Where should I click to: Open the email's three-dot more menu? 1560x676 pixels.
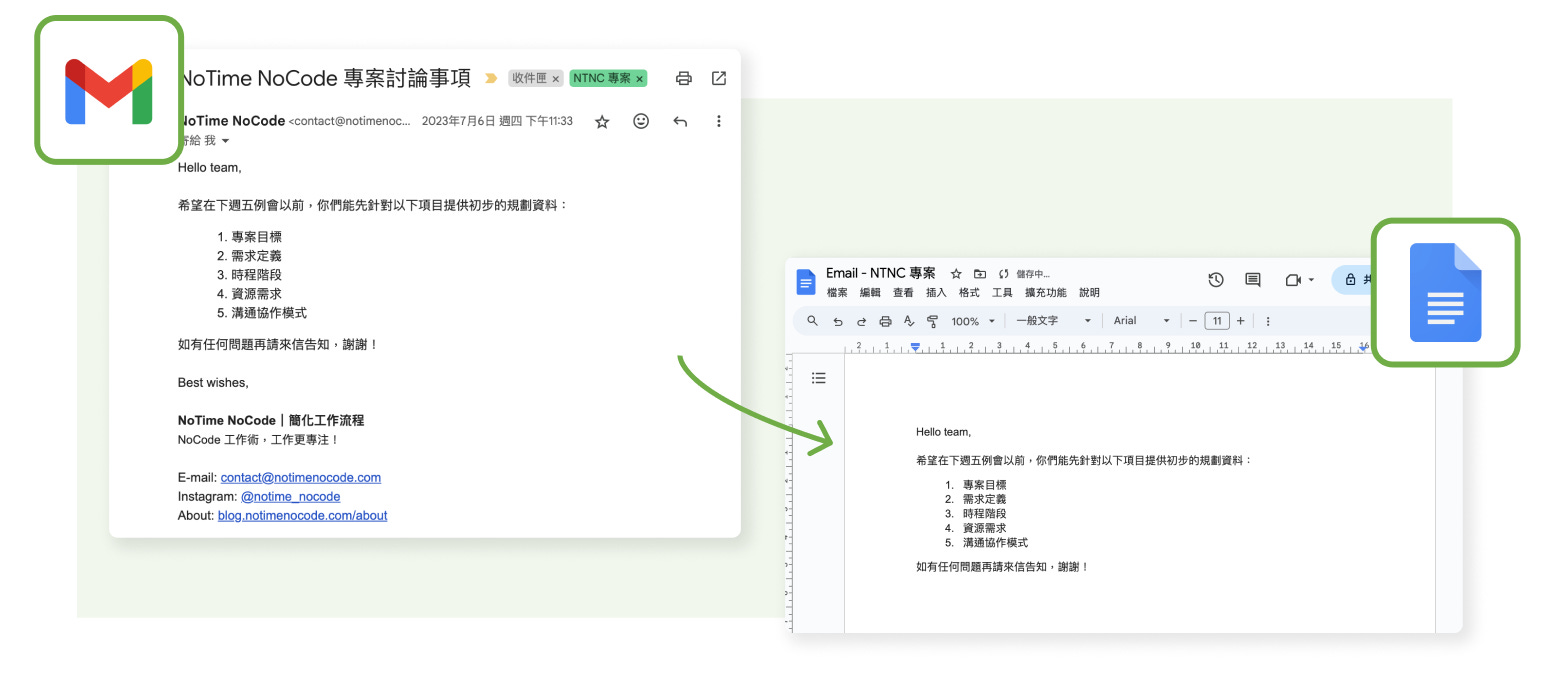(x=719, y=121)
